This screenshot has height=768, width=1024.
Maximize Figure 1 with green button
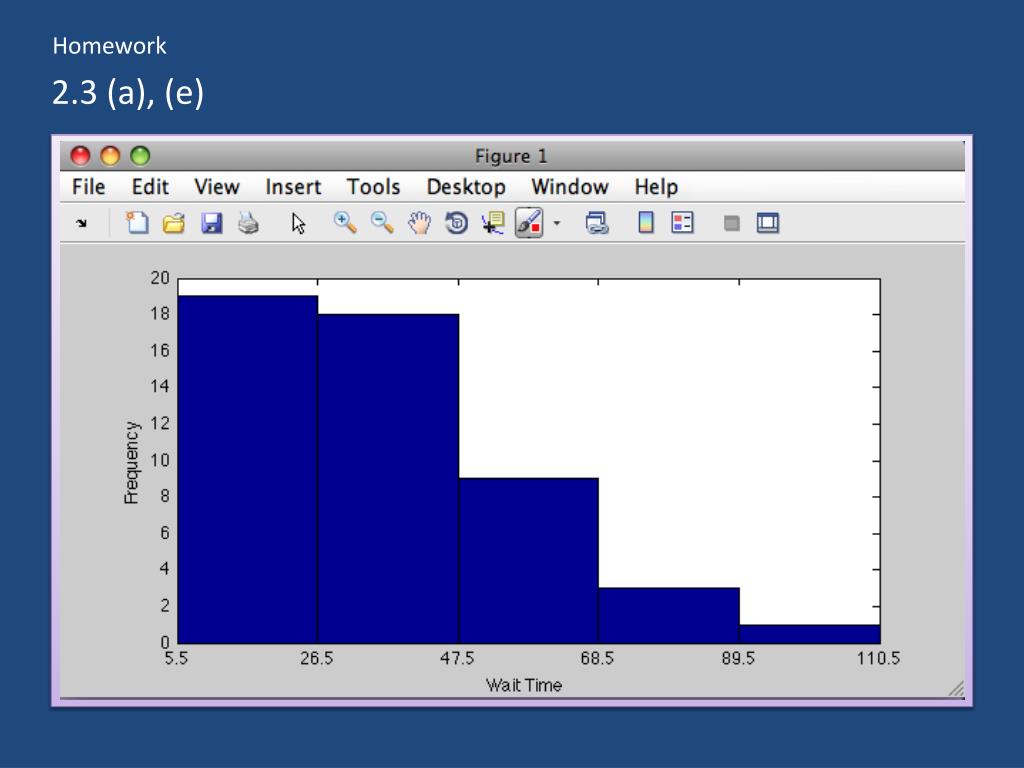(140, 156)
